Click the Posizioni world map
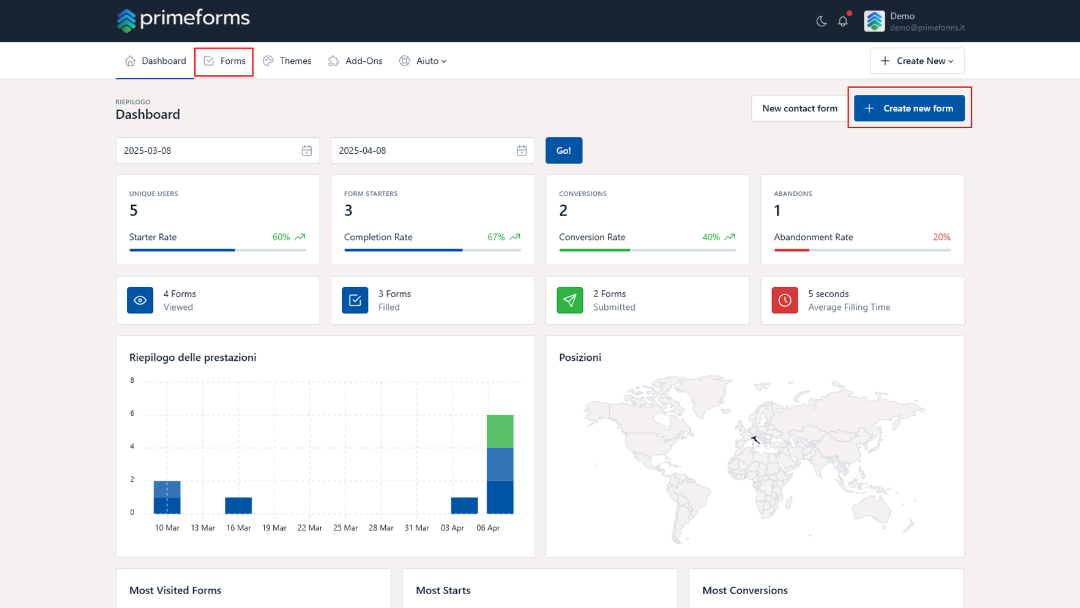1080x608 pixels. 755,459
